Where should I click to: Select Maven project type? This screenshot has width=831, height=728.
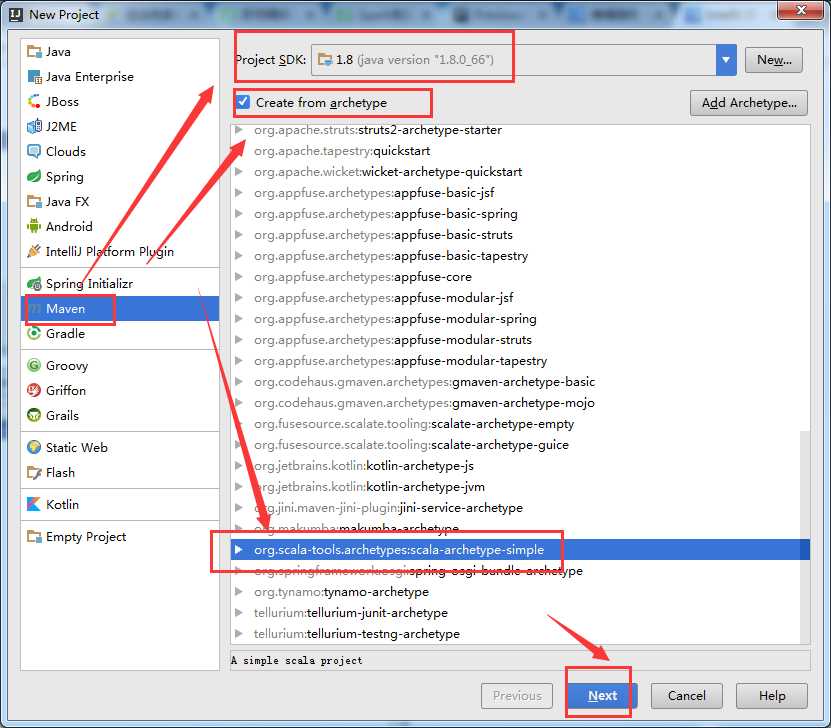(x=120, y=308)
